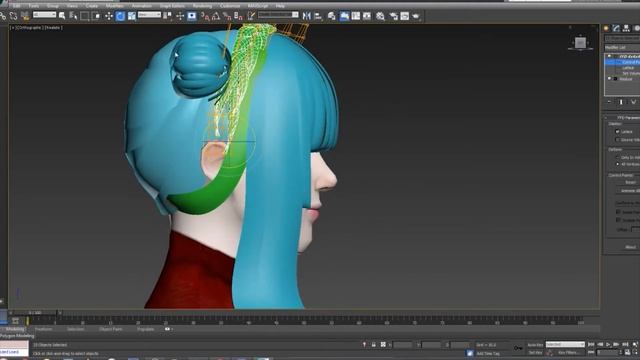
Task: Toggle the Angle Snap icon
Action: (x=216, y=16)
